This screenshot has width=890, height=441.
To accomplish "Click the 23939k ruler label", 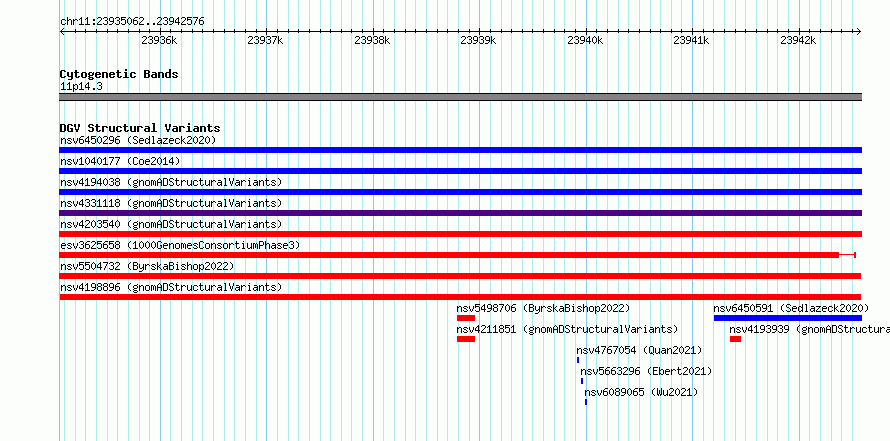I will pyautogui.click(x=479, y=40).
